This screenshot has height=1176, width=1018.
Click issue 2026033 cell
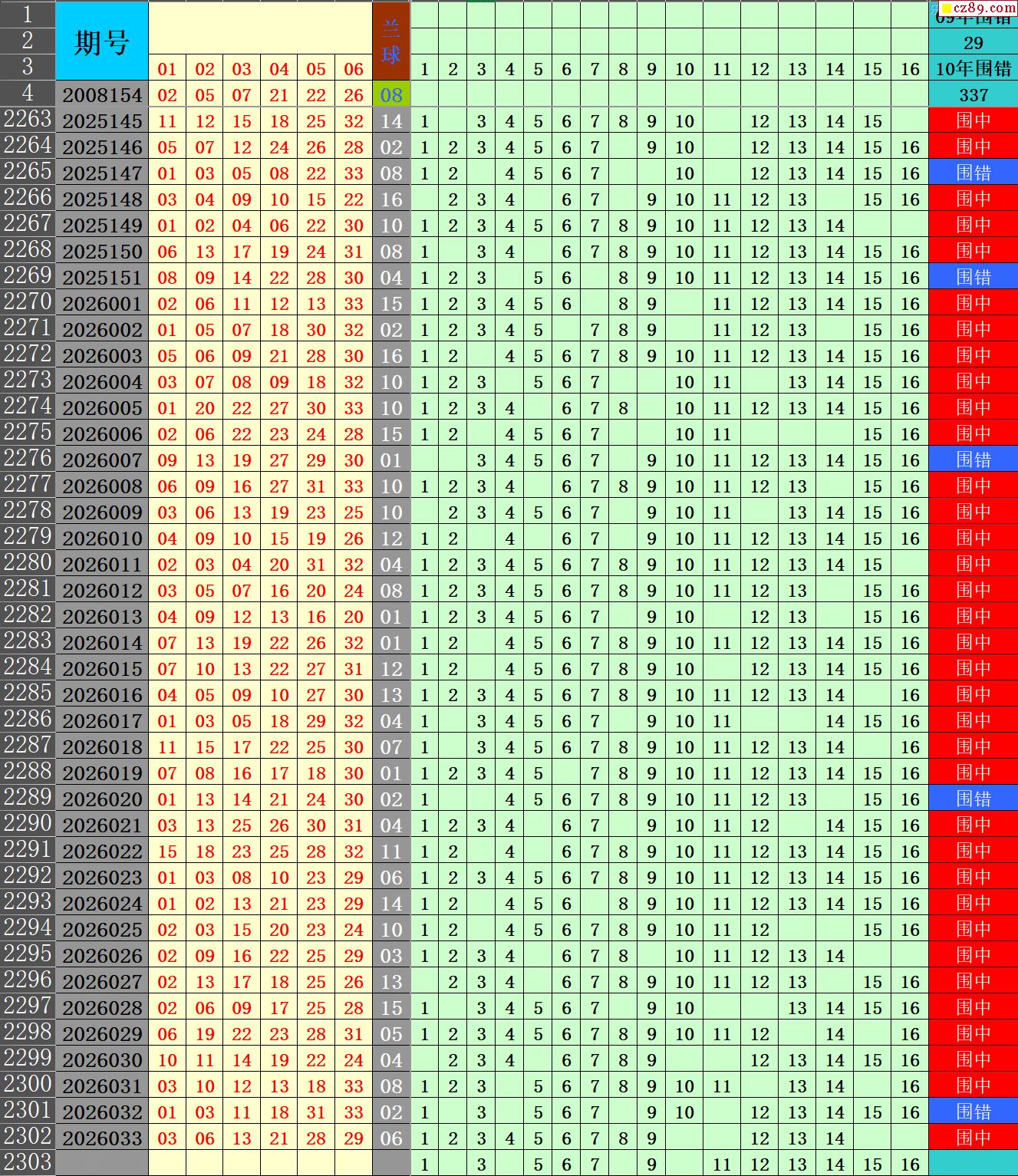pyautogui.click(x=102, y=1138)
